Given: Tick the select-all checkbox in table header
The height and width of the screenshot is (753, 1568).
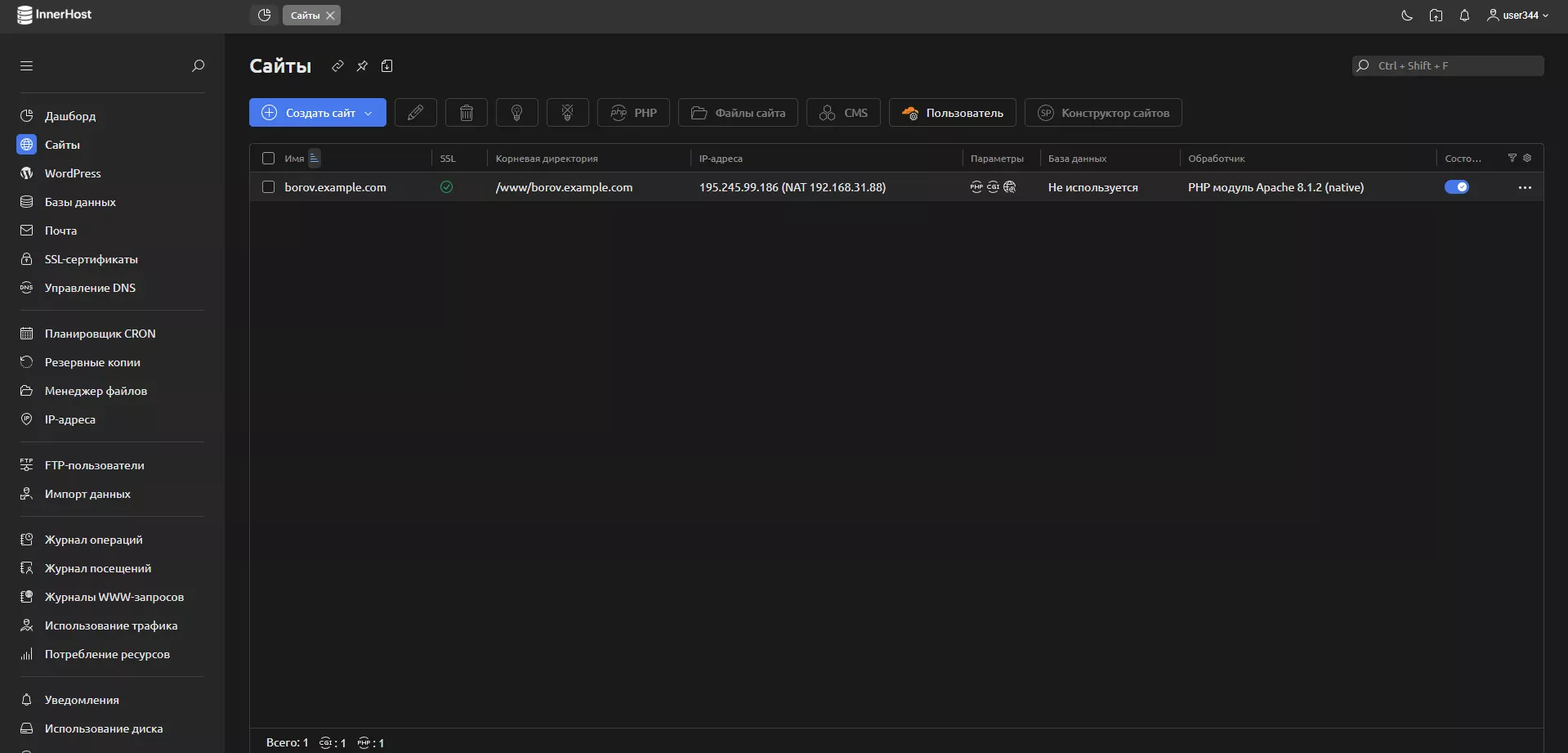Looking at the screenshot, I should click(268, 159).
